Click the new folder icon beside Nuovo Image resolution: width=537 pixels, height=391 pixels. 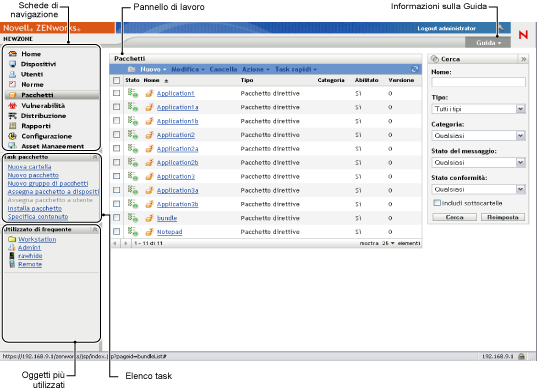tap(131, 69)
